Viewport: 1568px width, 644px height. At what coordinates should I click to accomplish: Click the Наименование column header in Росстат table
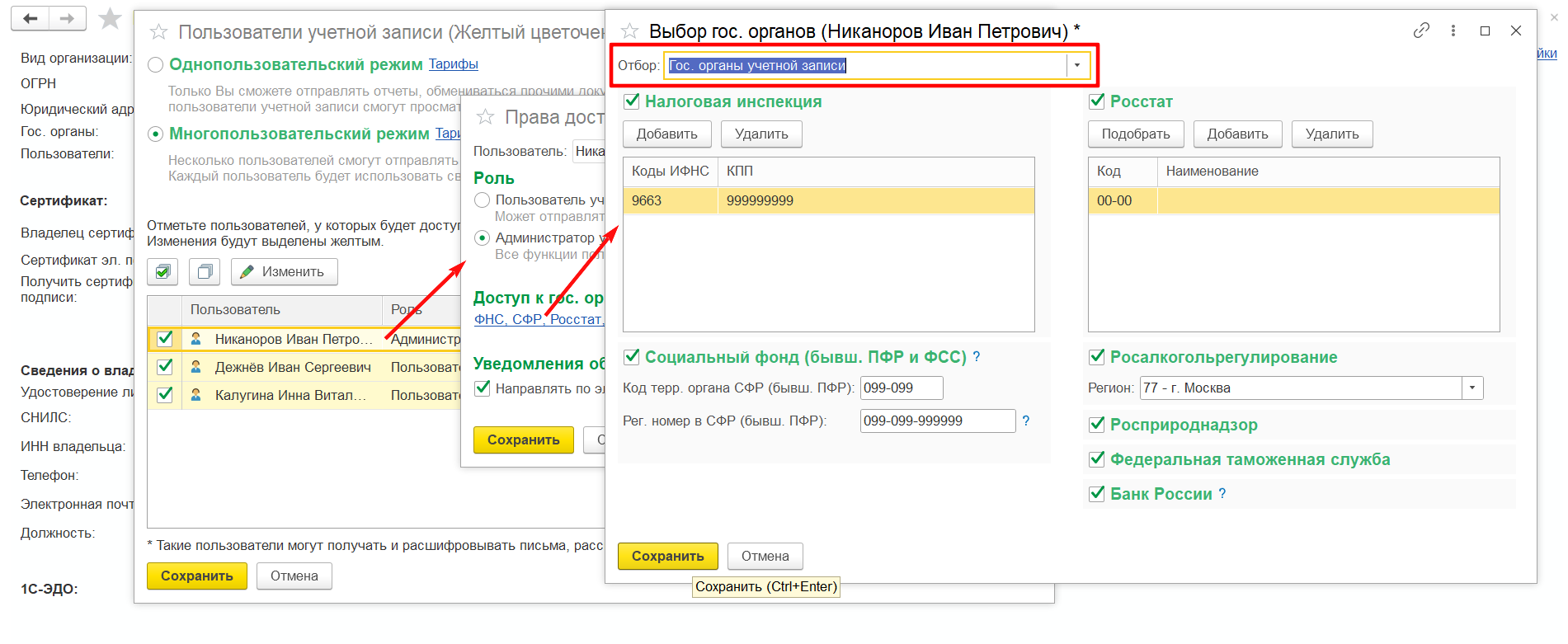[x=1328, y=171]
